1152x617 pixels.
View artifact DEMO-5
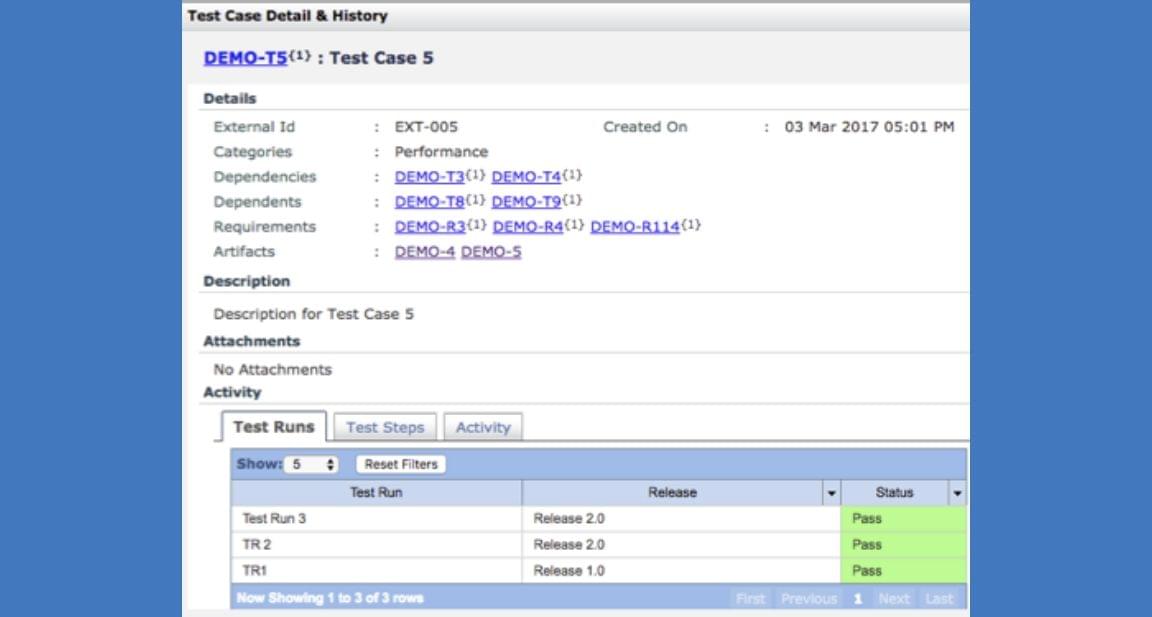click(491, 252)
